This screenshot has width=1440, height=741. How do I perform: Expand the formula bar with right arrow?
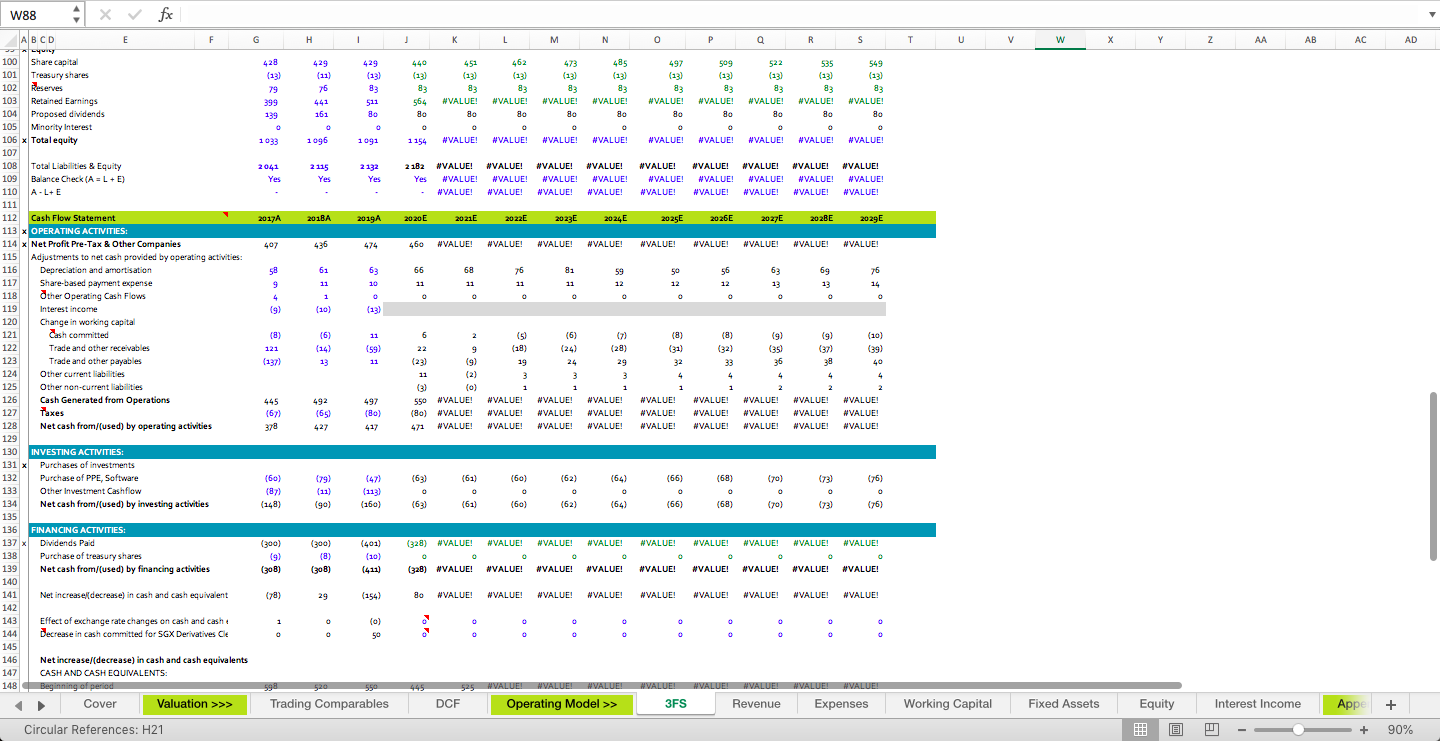[x=1431, y=14]
